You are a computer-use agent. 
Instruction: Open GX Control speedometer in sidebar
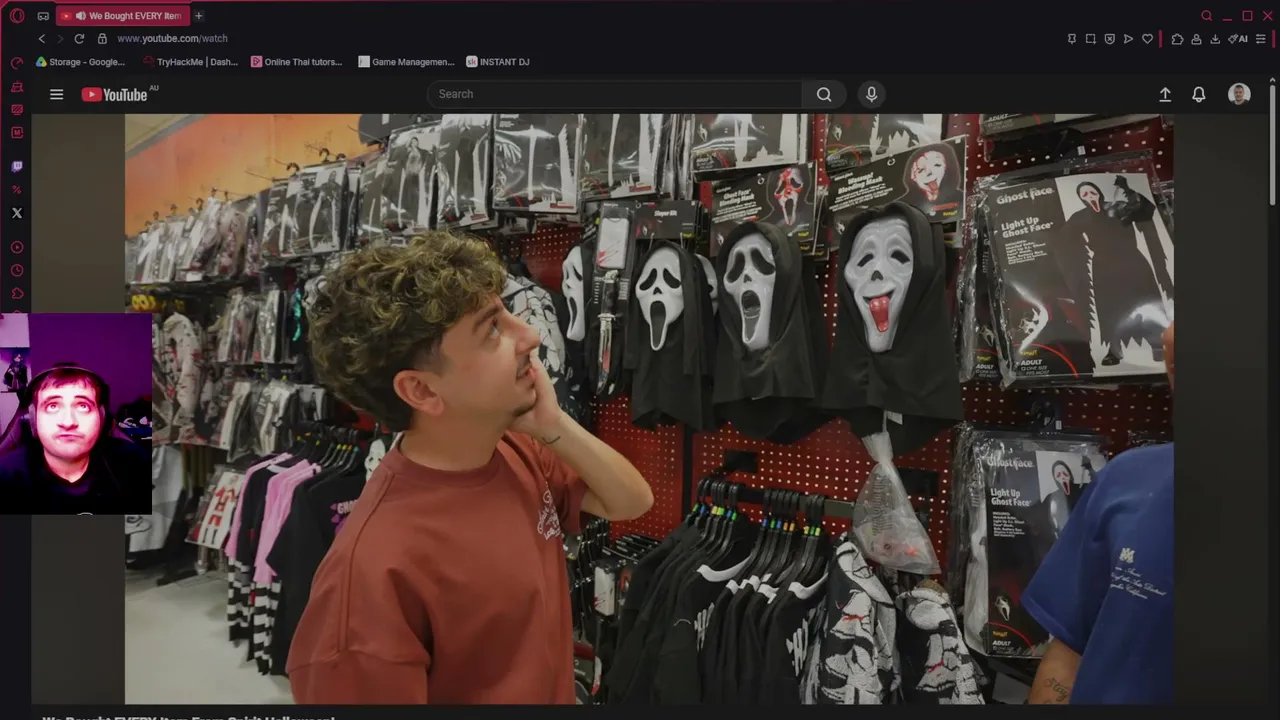[x=17, y=63]
